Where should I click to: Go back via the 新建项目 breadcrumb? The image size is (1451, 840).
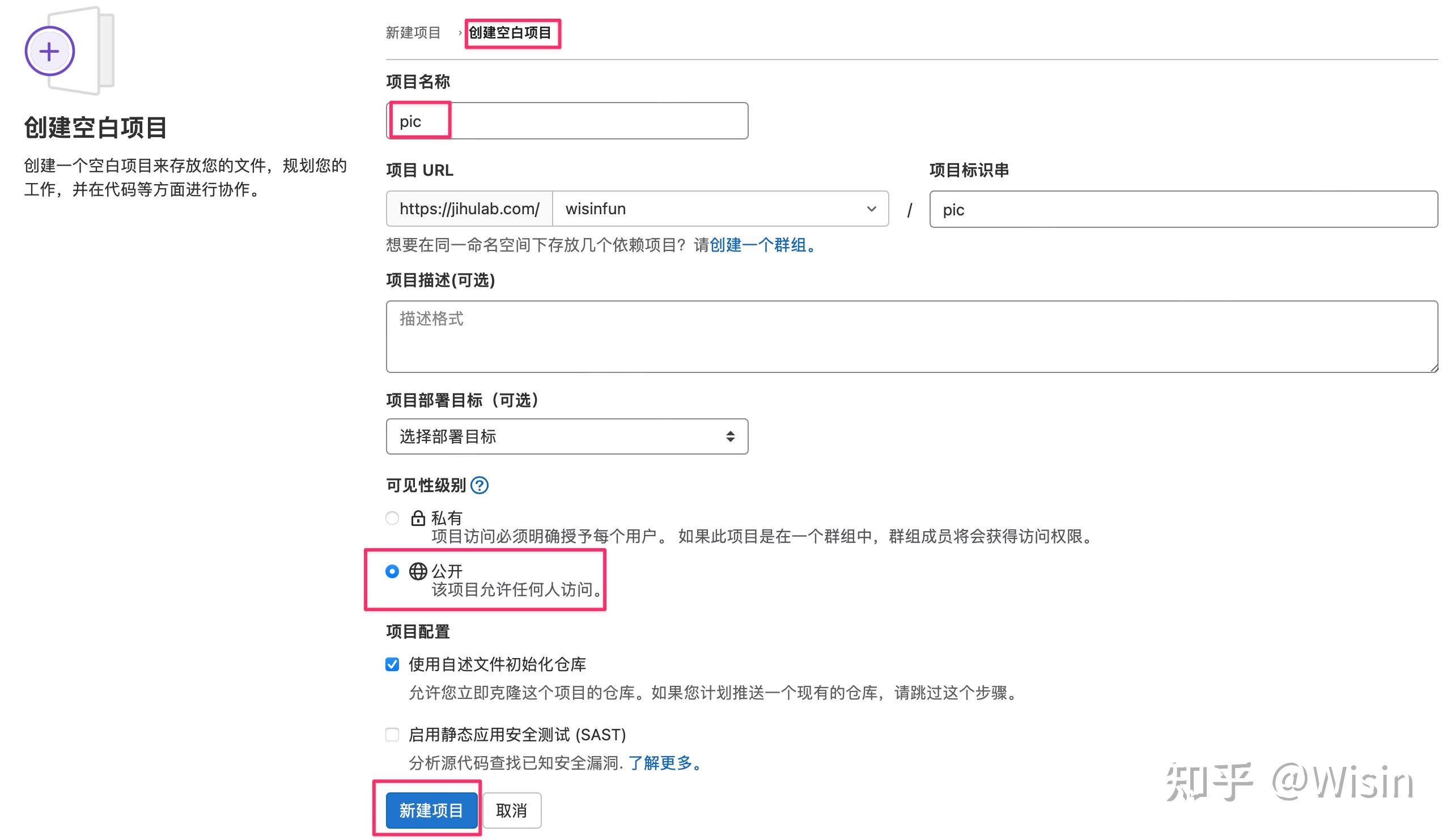[413, 33]
